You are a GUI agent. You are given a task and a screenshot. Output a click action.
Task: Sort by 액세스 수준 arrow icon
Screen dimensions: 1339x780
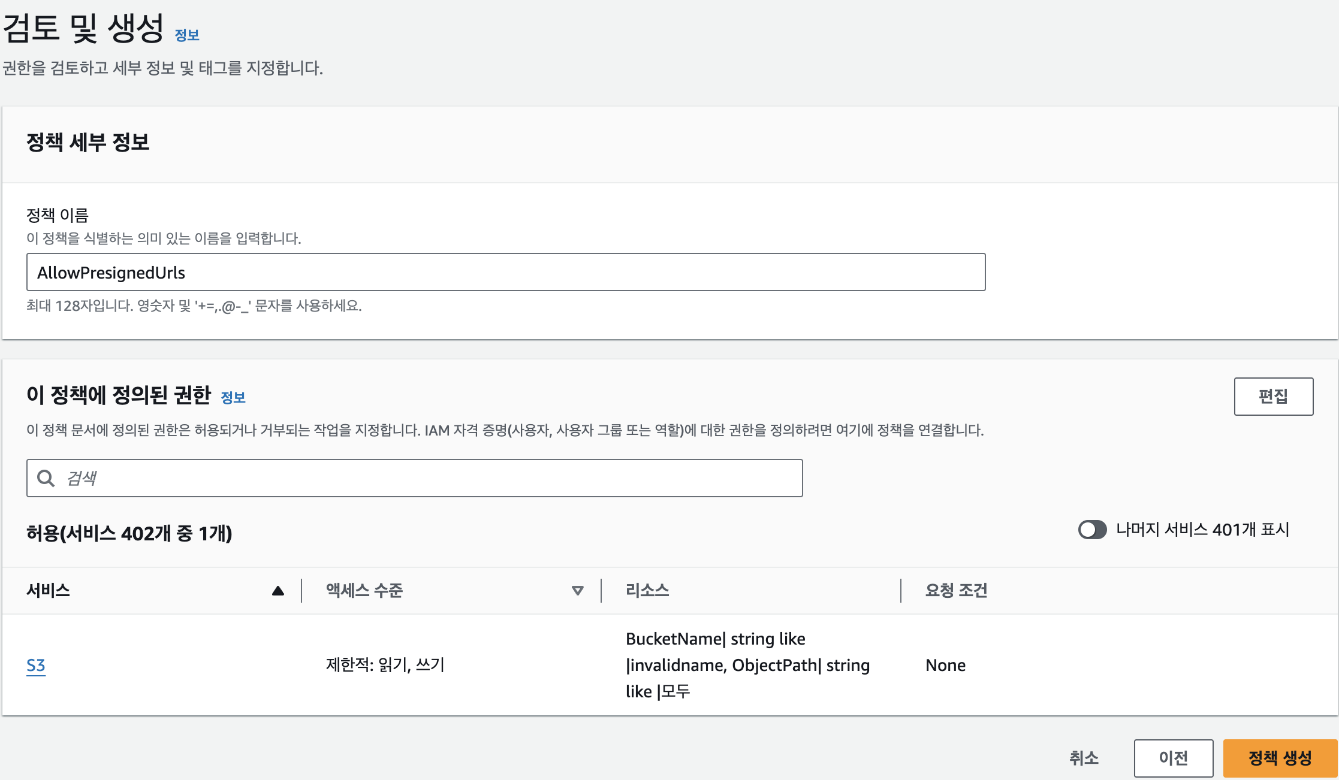(x=577, y=591)
